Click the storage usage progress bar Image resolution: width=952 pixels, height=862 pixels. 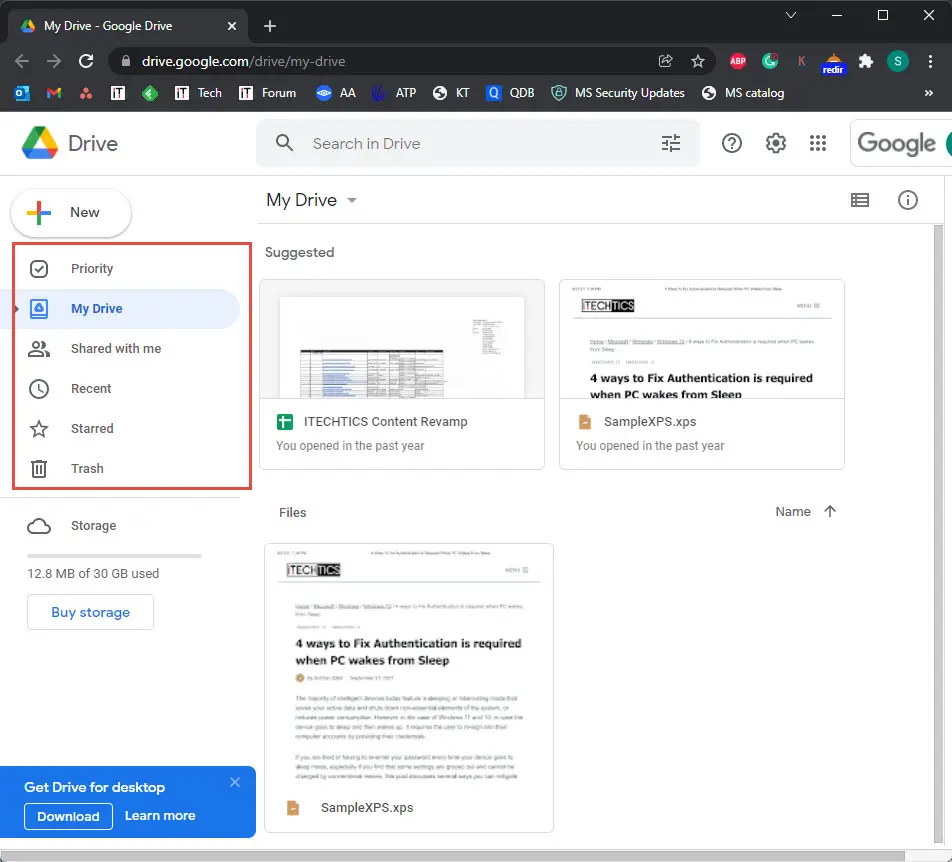(114, 555)
